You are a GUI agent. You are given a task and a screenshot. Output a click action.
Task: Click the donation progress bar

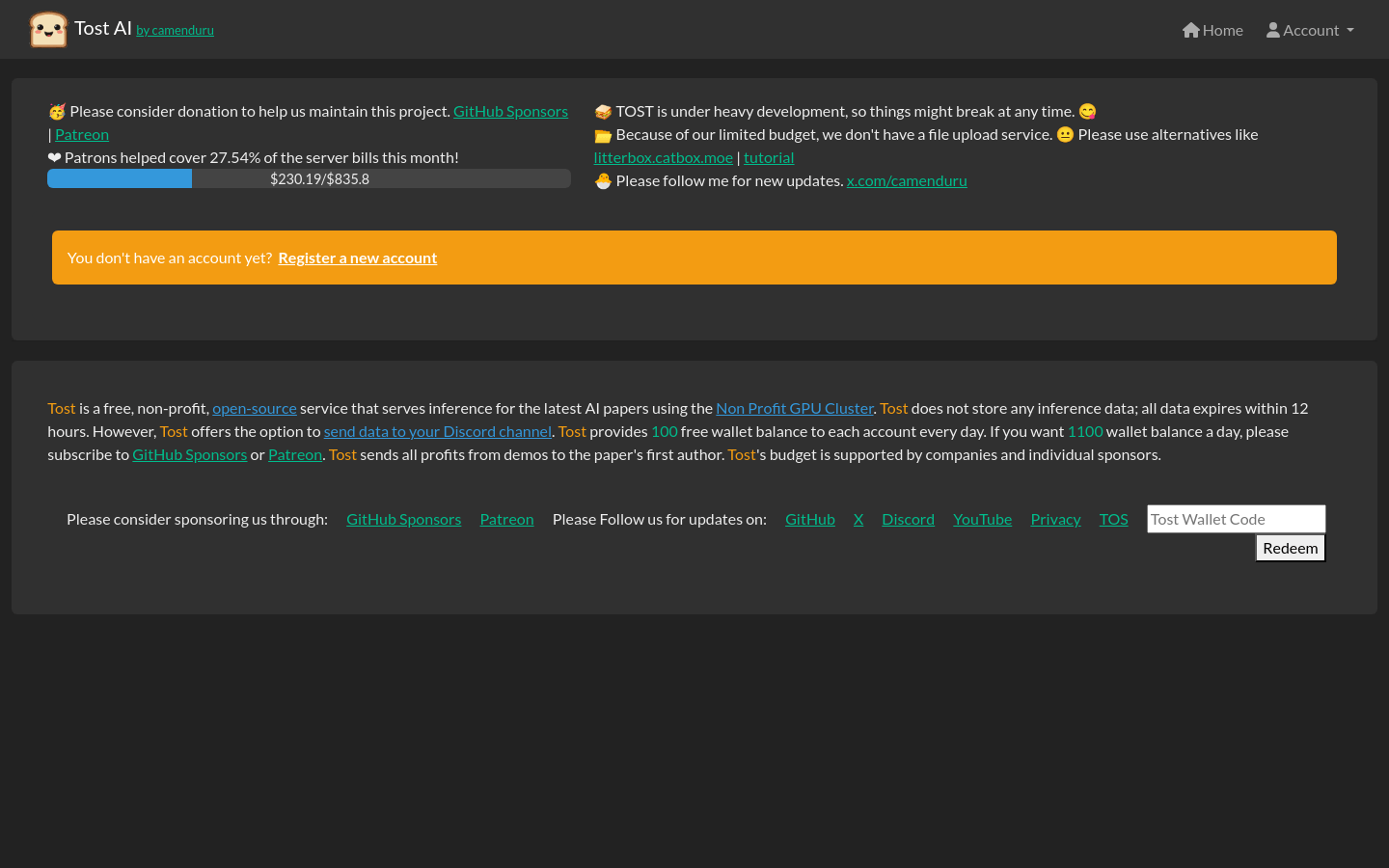(x=309, y=178)
